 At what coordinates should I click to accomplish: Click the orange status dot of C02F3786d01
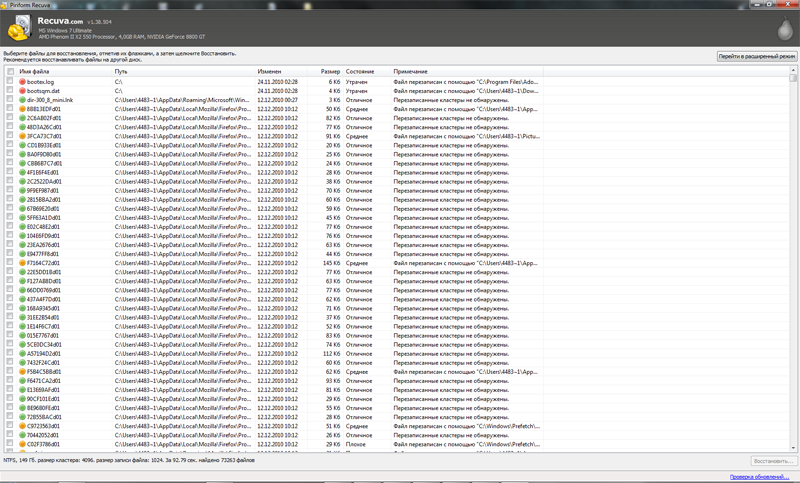[x=22, y=444]
